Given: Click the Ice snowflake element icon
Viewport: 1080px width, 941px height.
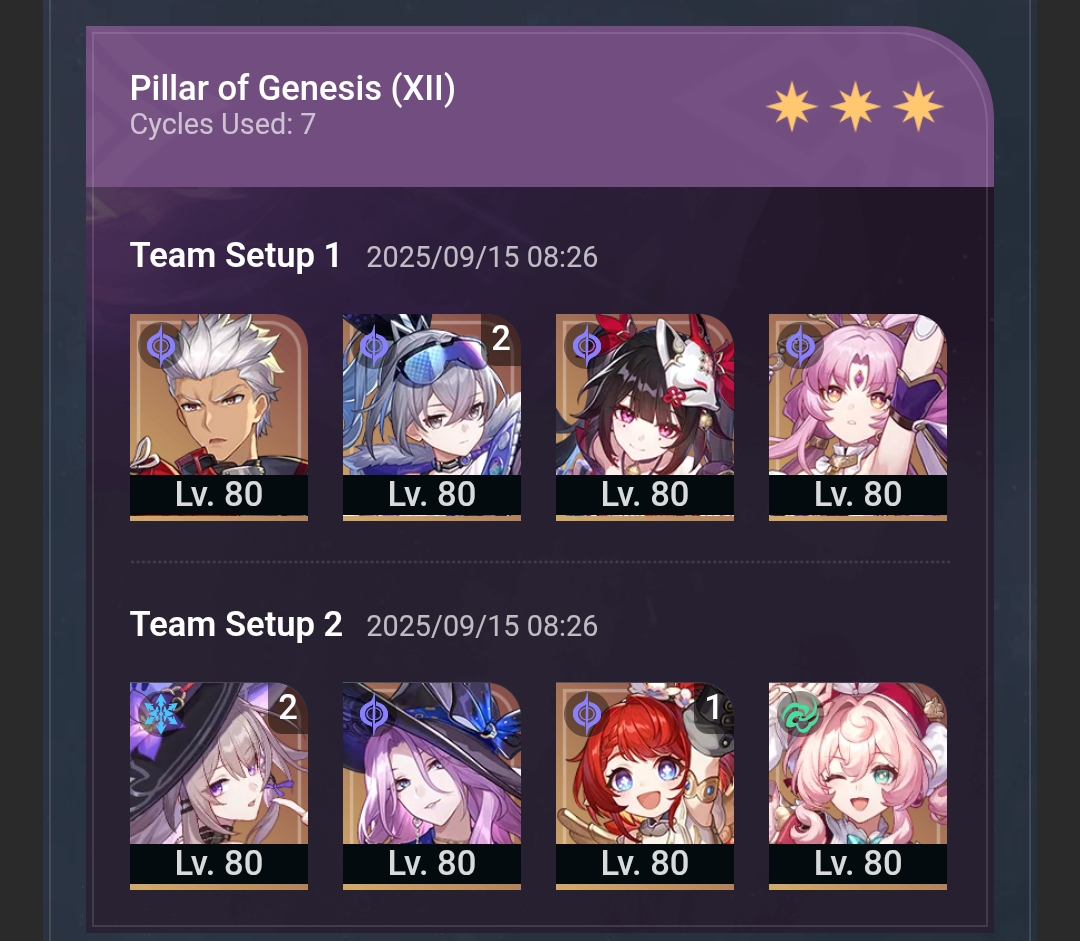Looking at the screenshot, I should click(x=160, y=714).
